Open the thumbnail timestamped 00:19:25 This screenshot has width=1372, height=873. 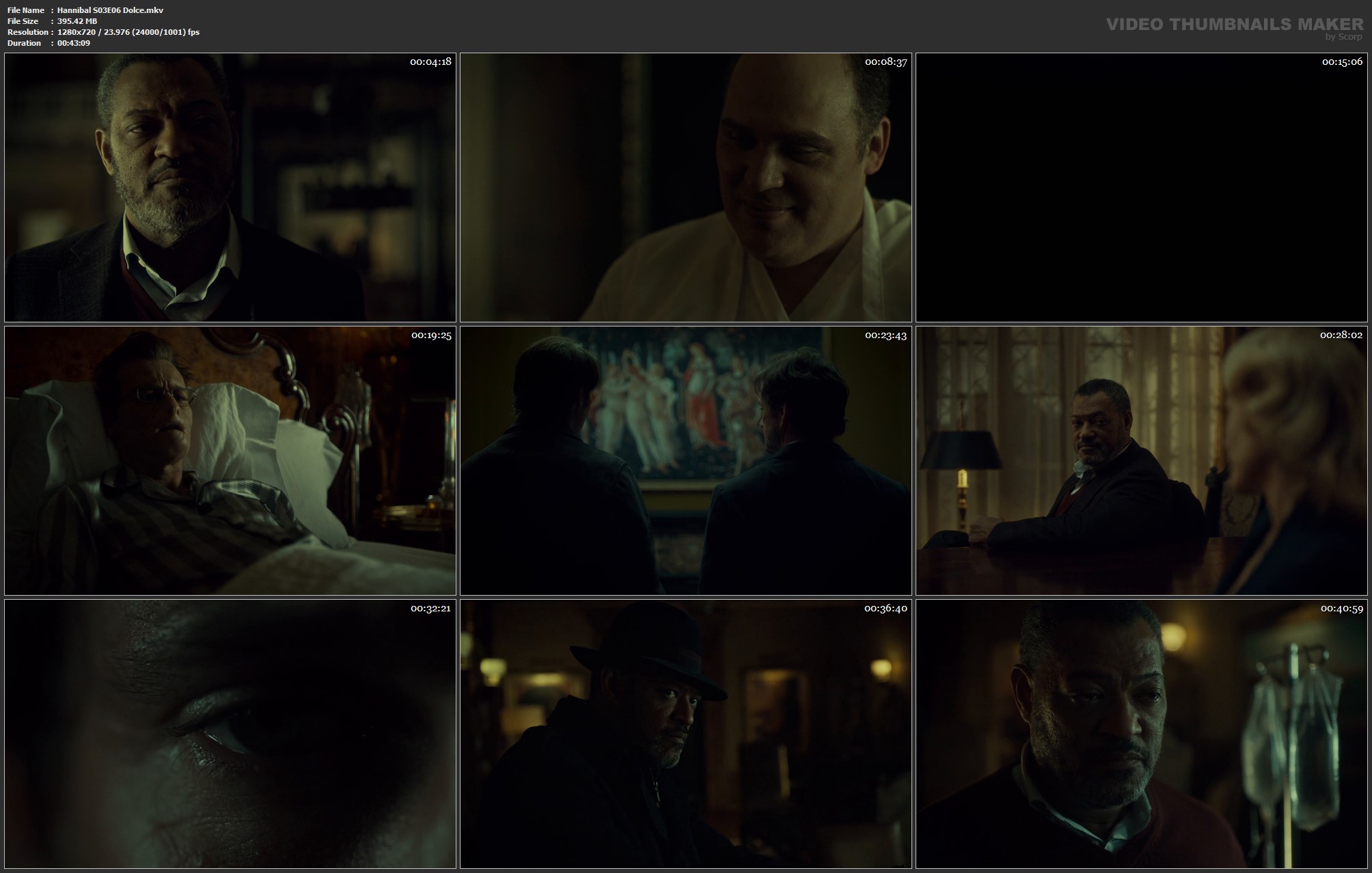tap(230, 460)
